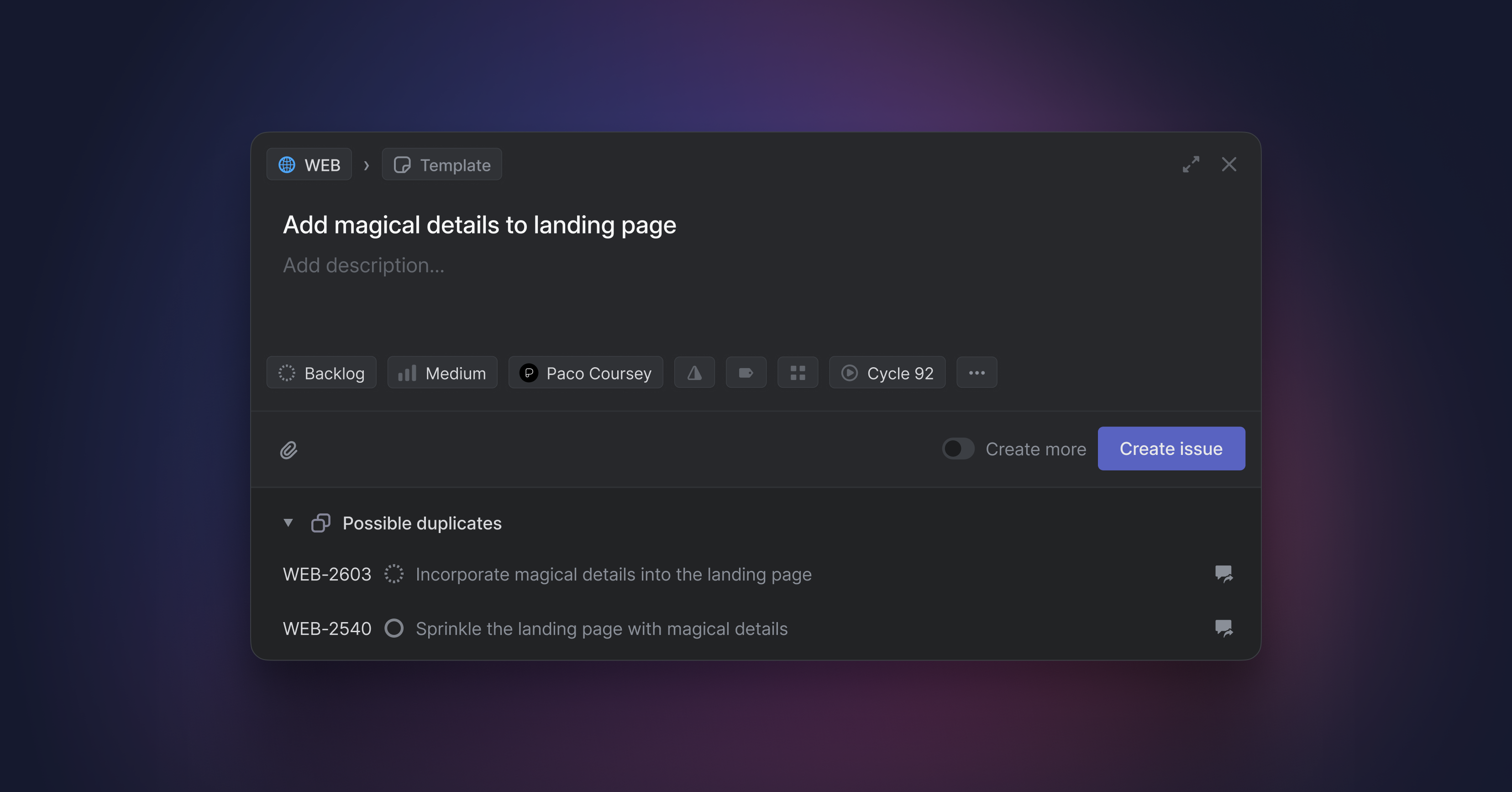
Task: Open the WEB team selector
Action: 310,165
